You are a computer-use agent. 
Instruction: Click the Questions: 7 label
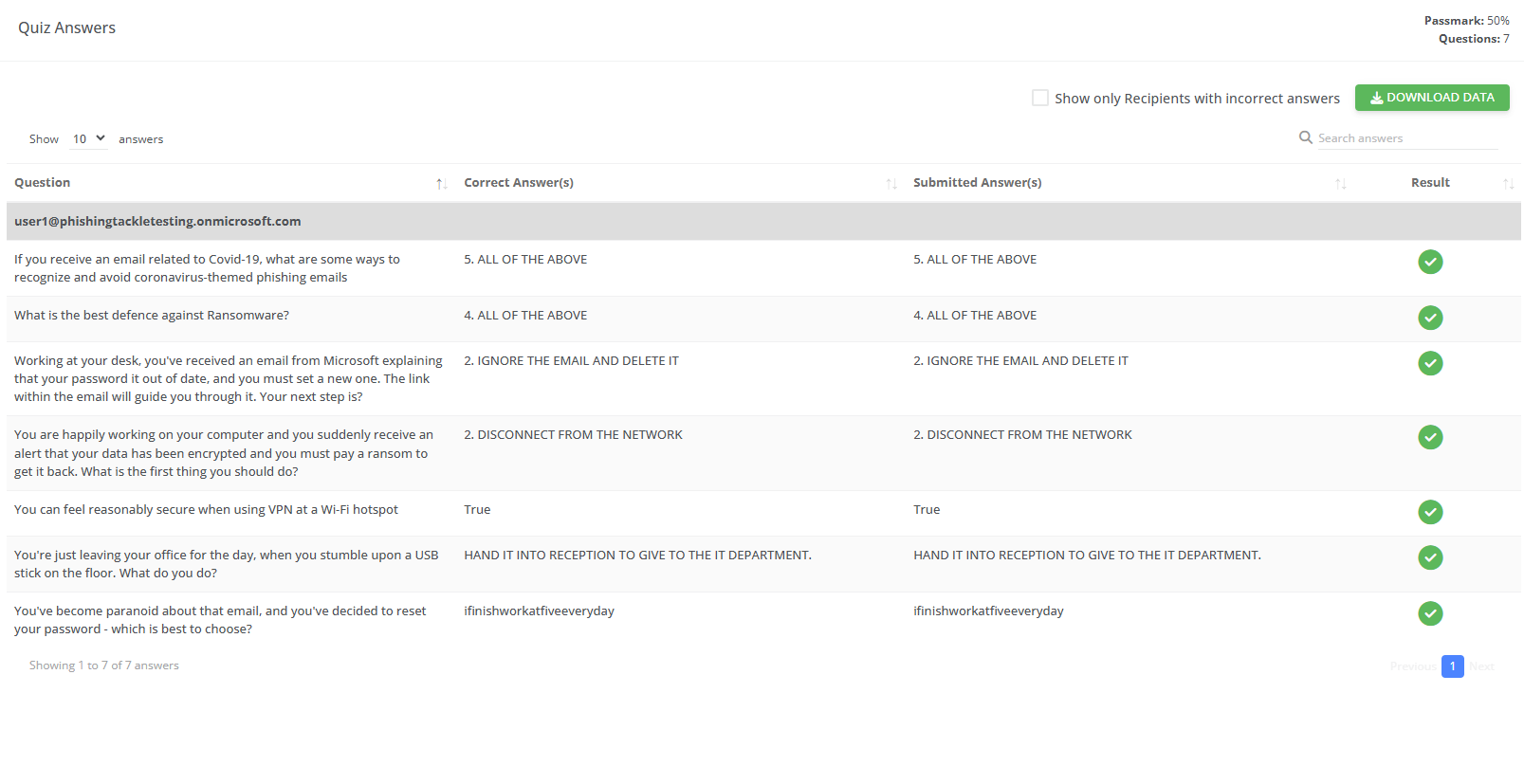tap(1474, 39)
